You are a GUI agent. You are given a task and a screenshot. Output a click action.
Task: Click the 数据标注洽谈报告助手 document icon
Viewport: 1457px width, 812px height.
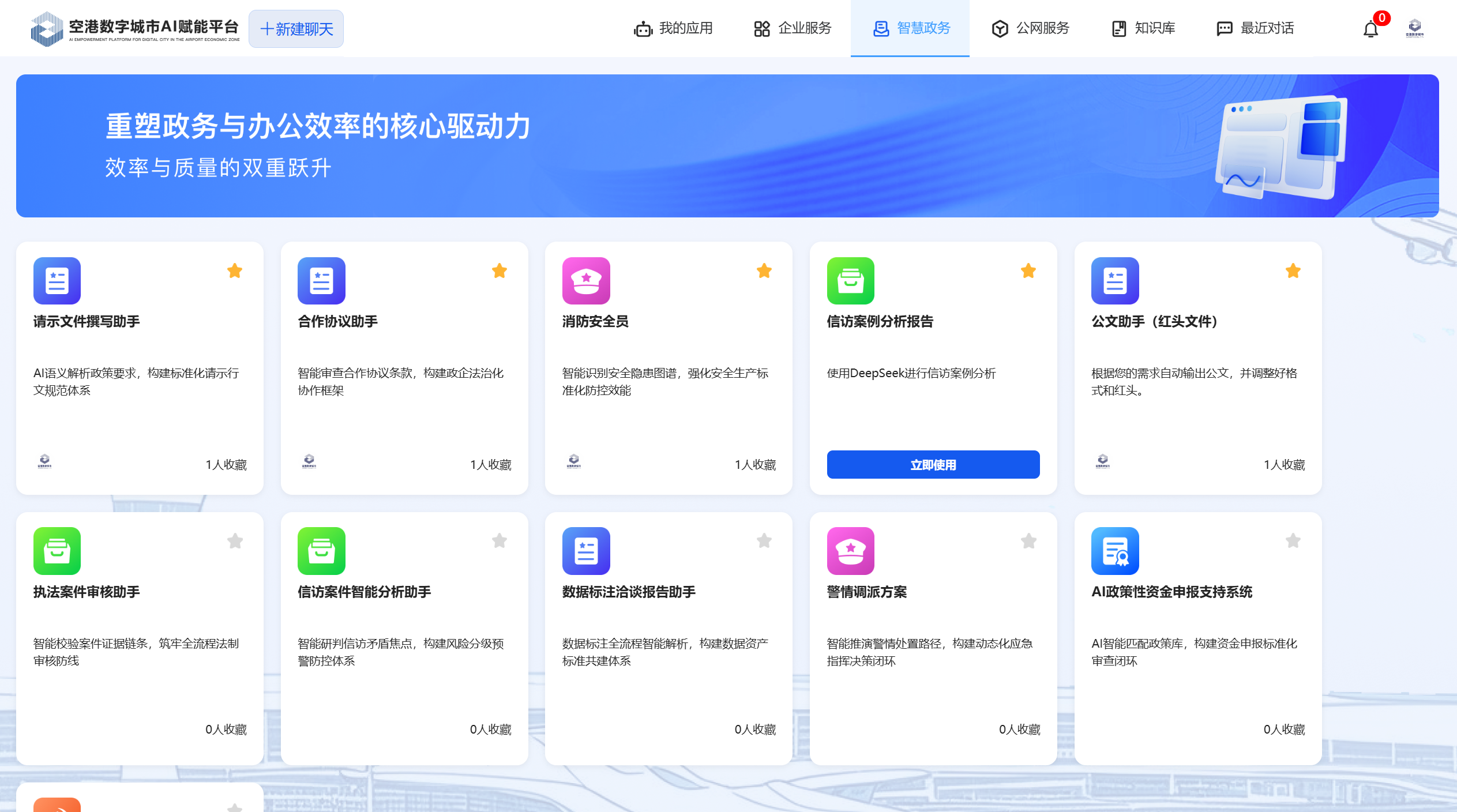tap(586, 551)
